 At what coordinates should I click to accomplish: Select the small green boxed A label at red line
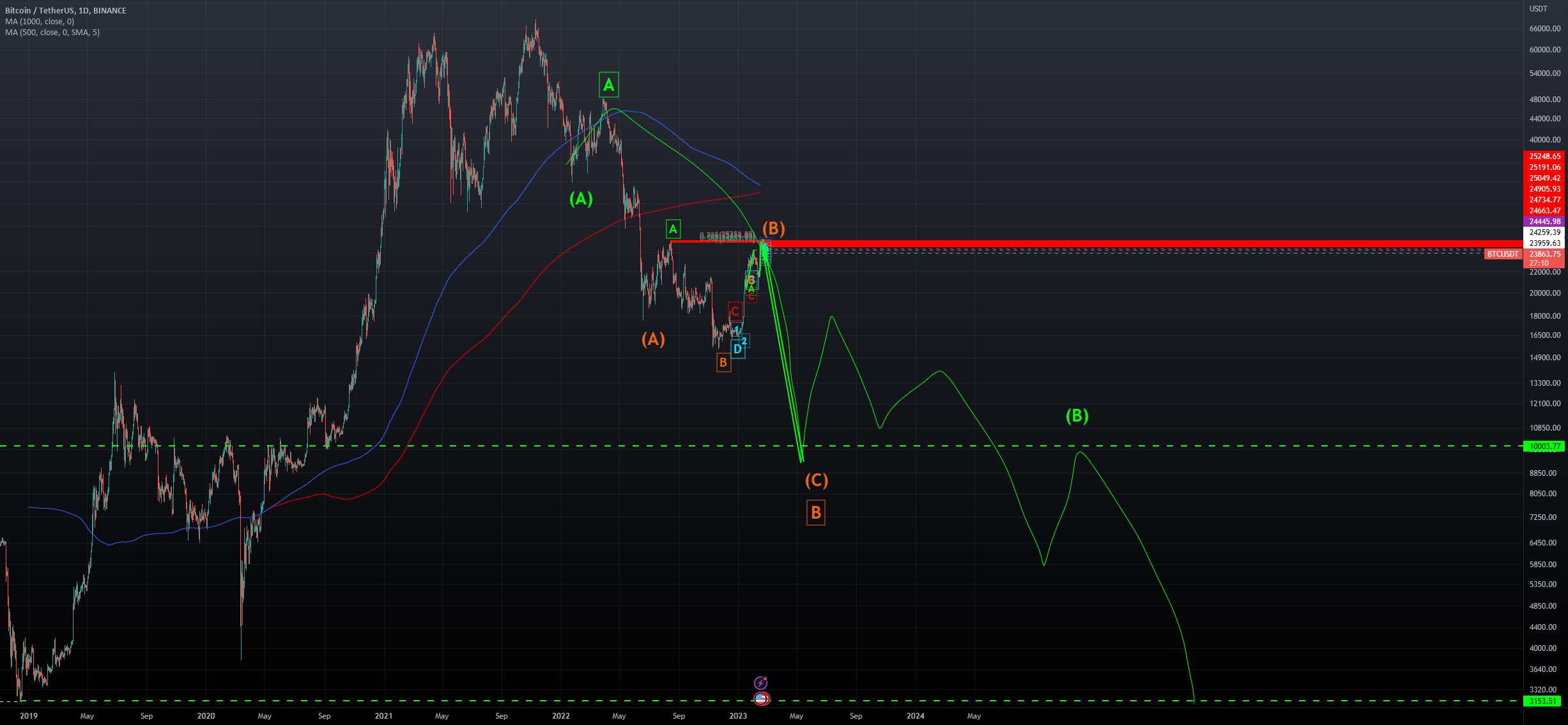pos(673,229)
